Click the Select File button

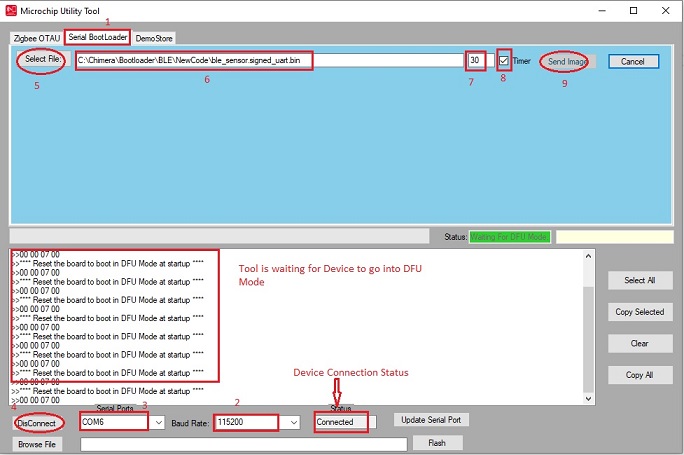tap(43, 60)
